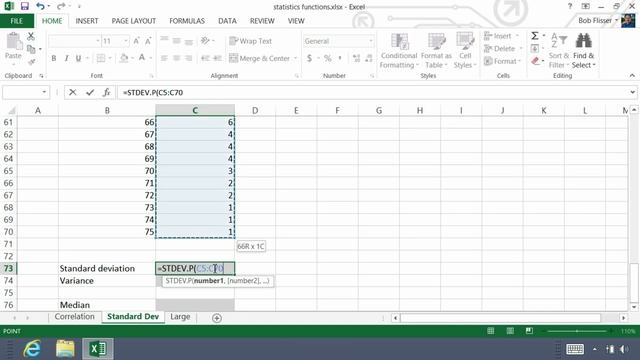Middle align cell contents
Image resolution: width=640 pixels, height=360 pixels.
(176, 41)
